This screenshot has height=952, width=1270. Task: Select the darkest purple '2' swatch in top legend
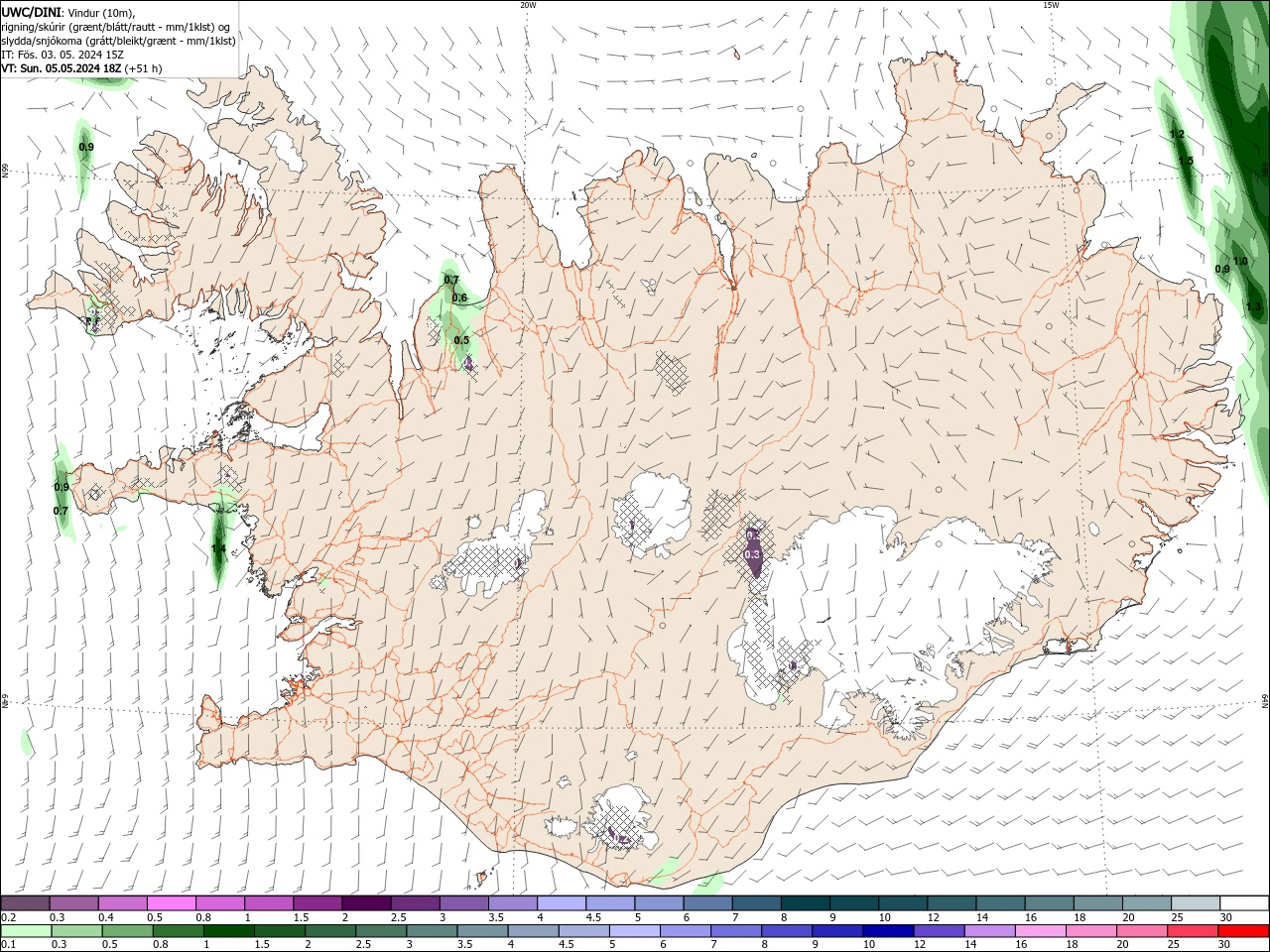366,903
